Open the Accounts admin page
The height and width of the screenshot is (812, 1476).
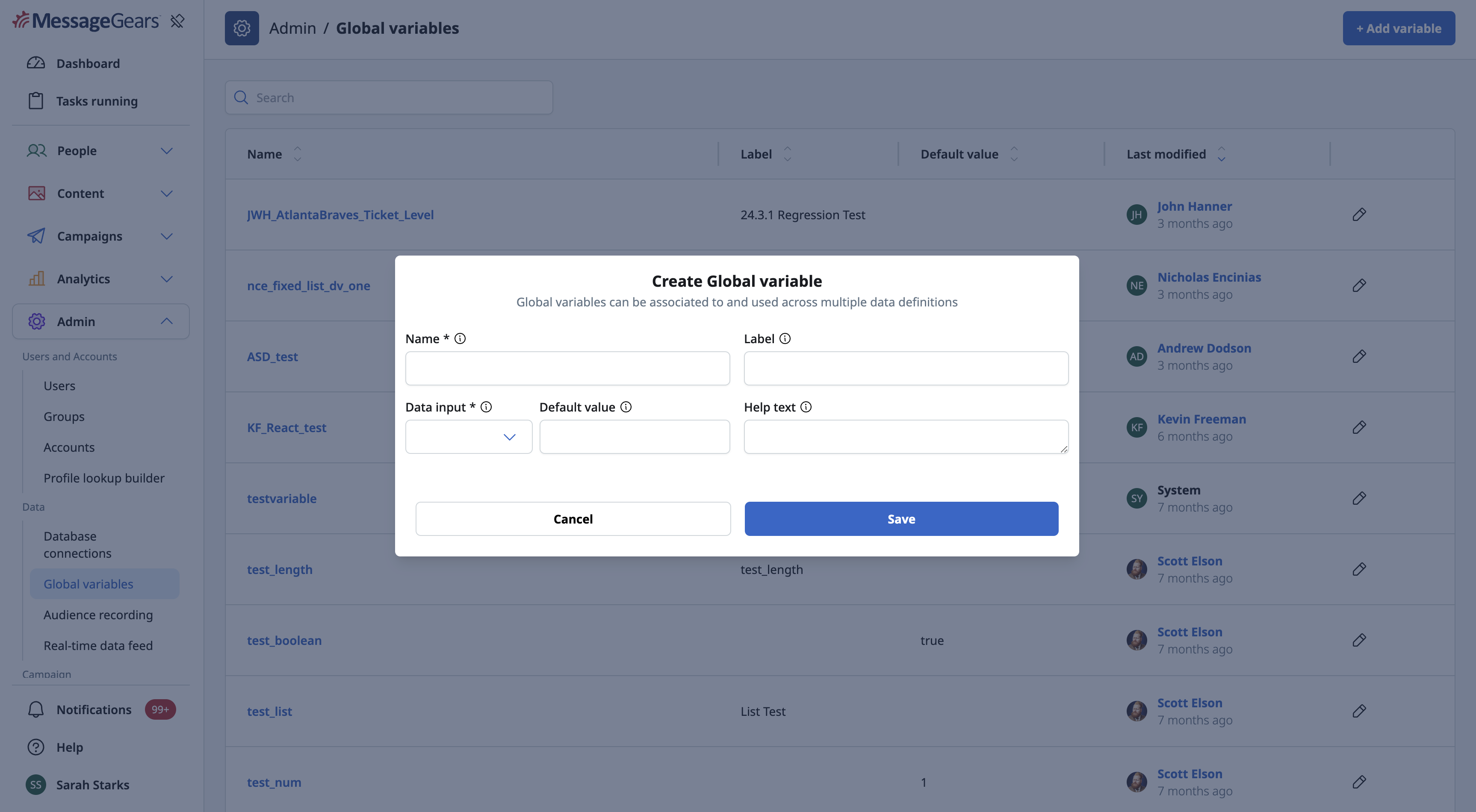point(69,447)
